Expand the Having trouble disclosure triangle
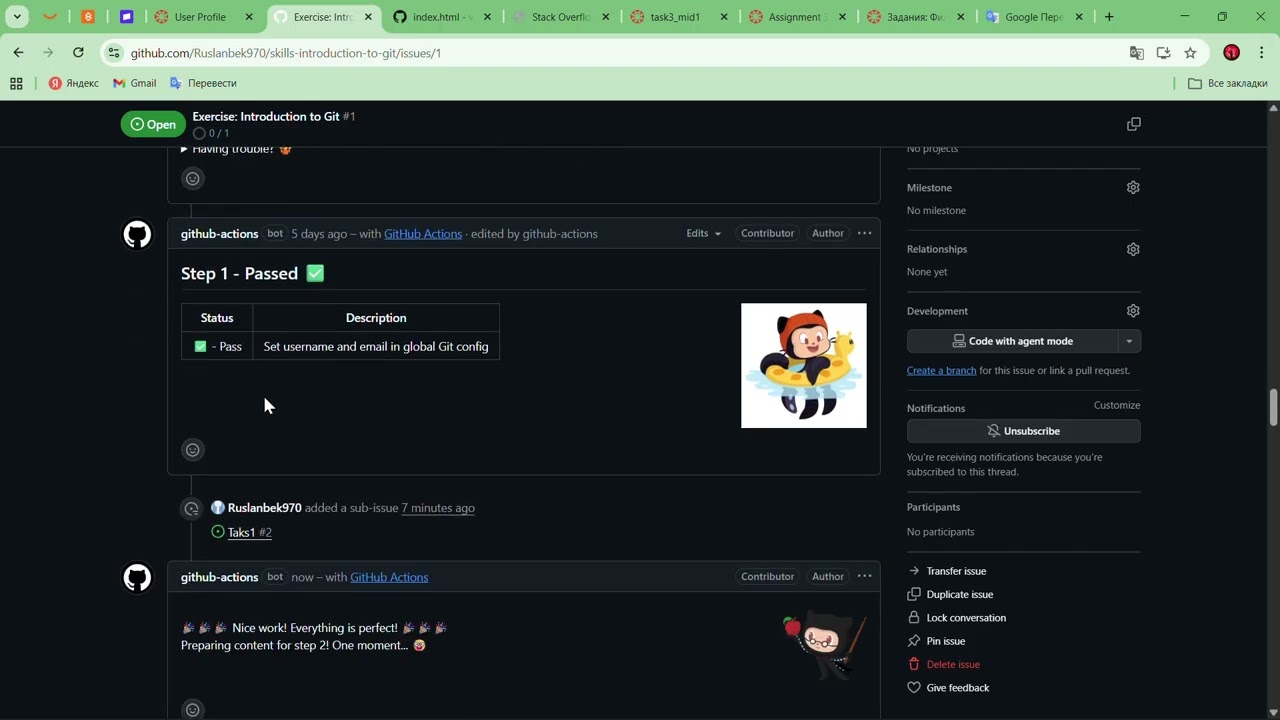Screen dimensions: 1280x720 (x=184, y=149)
